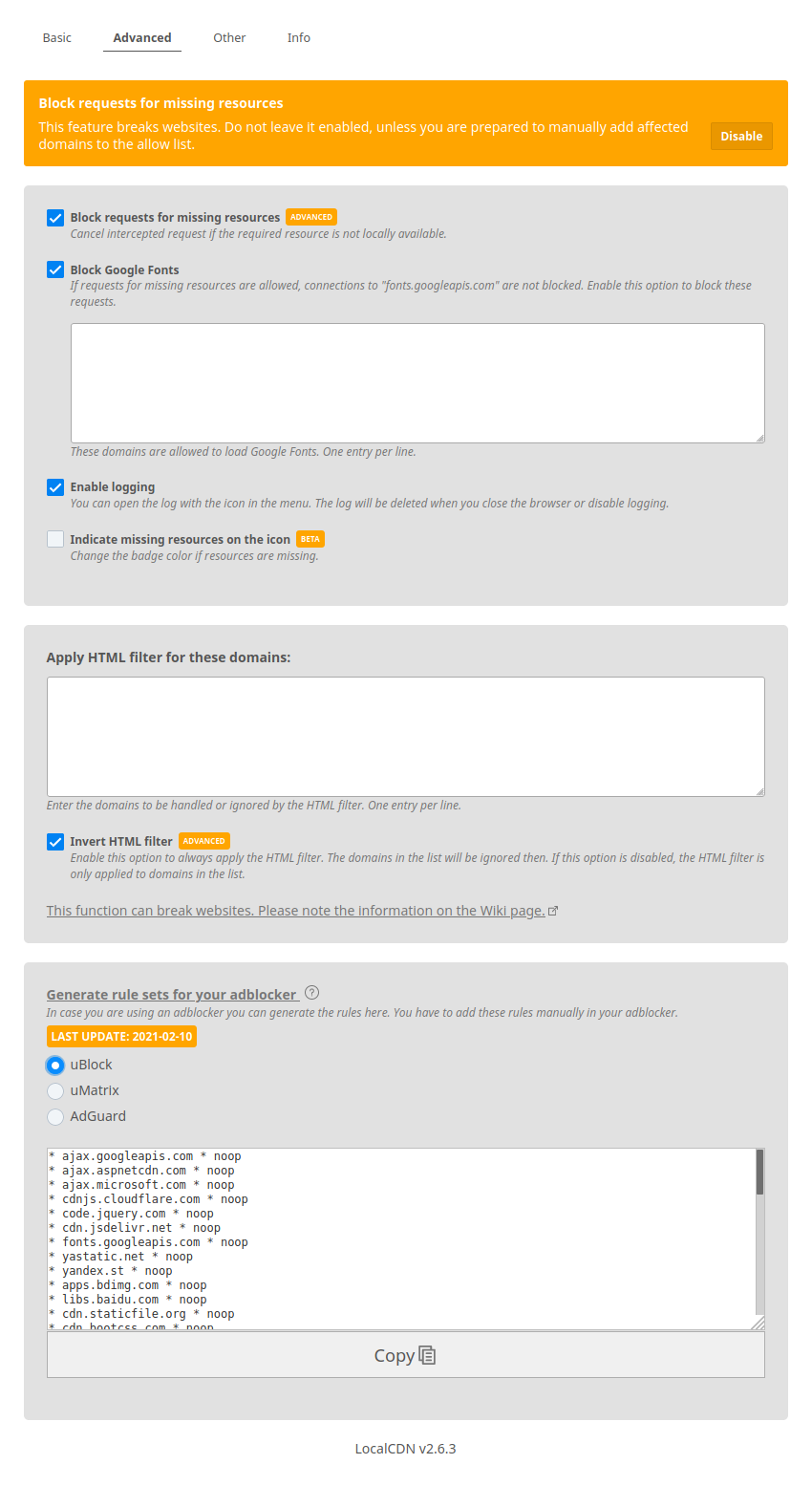This screenshot has height=1486, width=812.
Task: Click the Google Fonts allowed domains textarea
Action: click(417, 382)
